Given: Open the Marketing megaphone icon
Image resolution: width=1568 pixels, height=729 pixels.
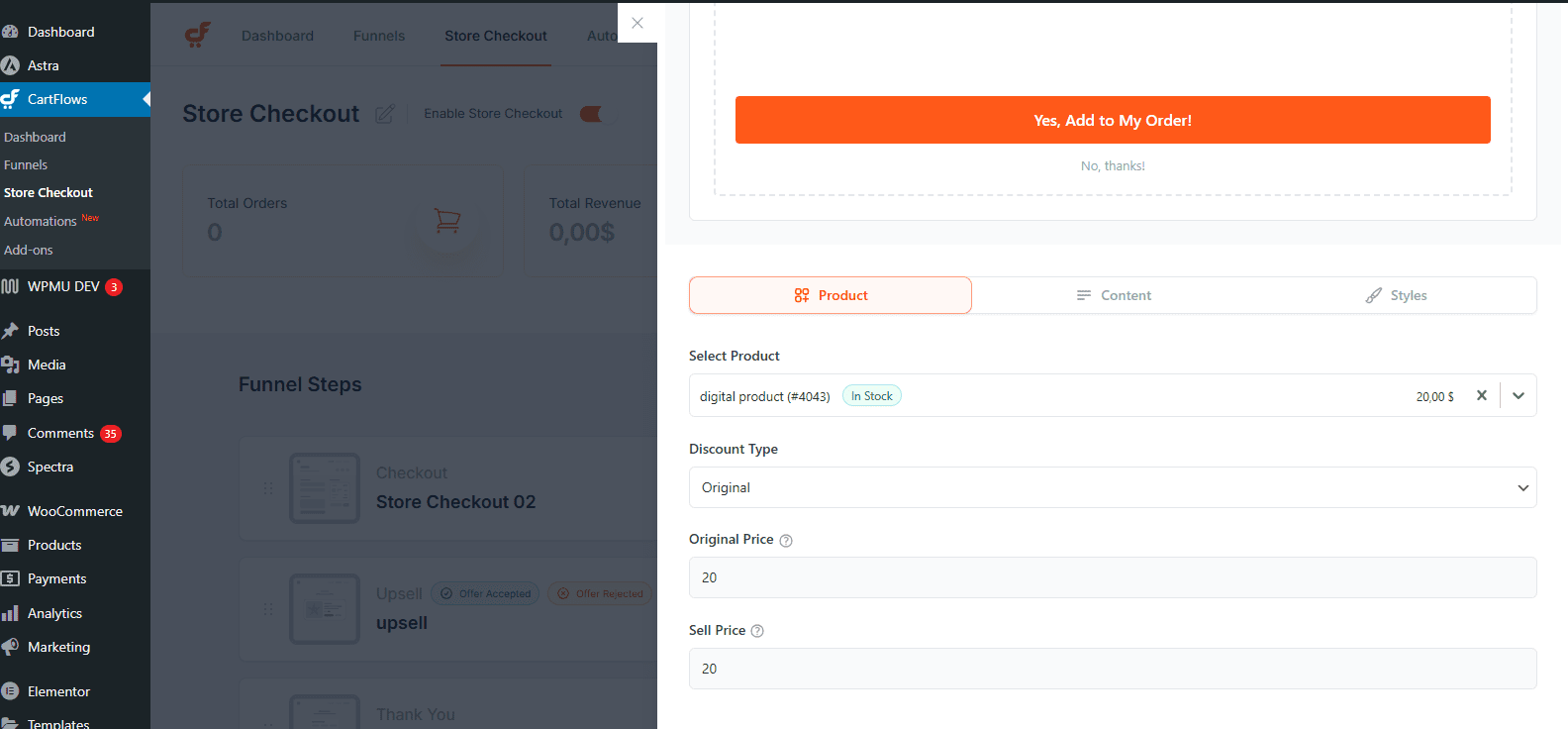Looking at the screenshot, I should [10, 647].
